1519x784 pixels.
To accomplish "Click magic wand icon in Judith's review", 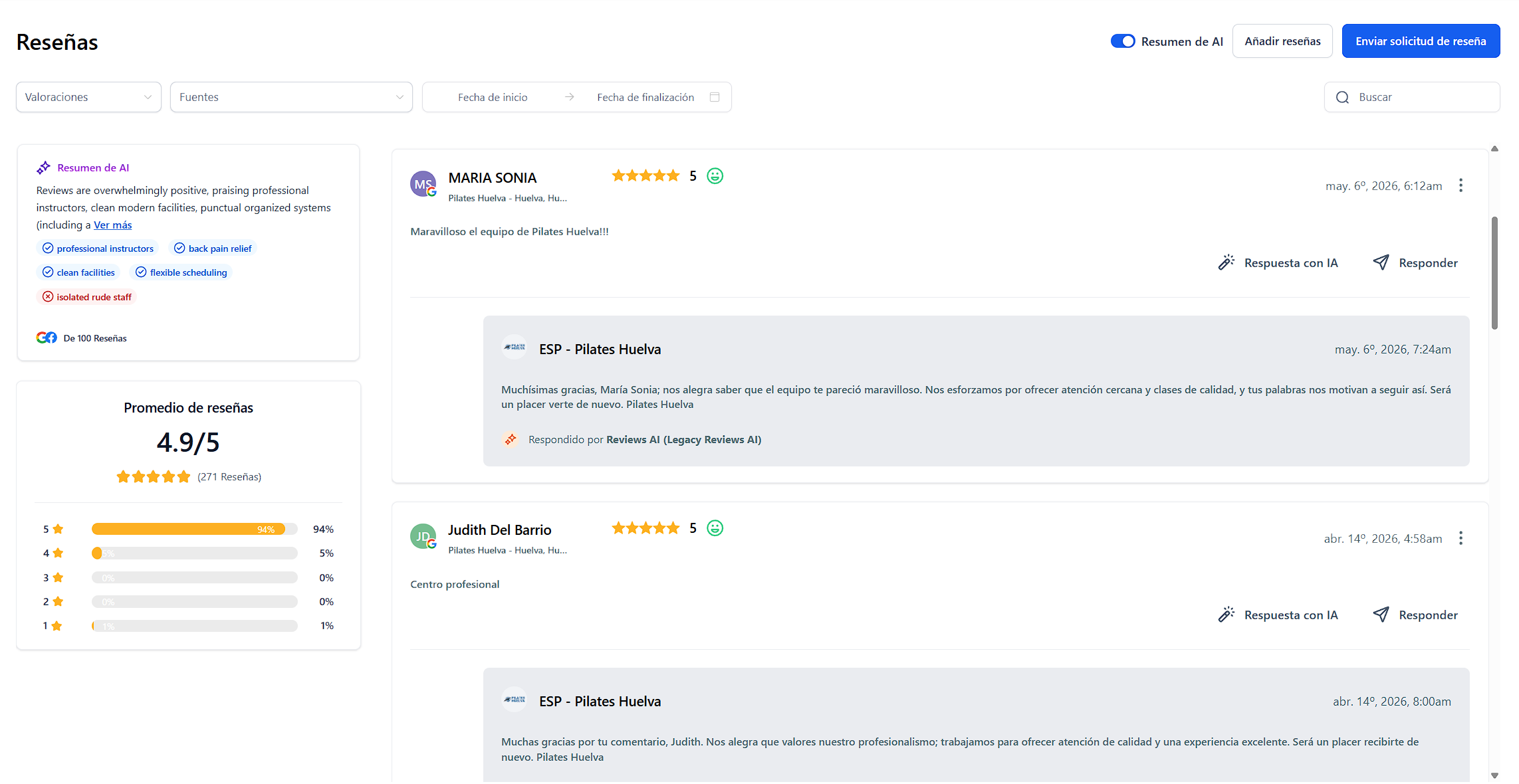I will click(x=1227, y=615).
